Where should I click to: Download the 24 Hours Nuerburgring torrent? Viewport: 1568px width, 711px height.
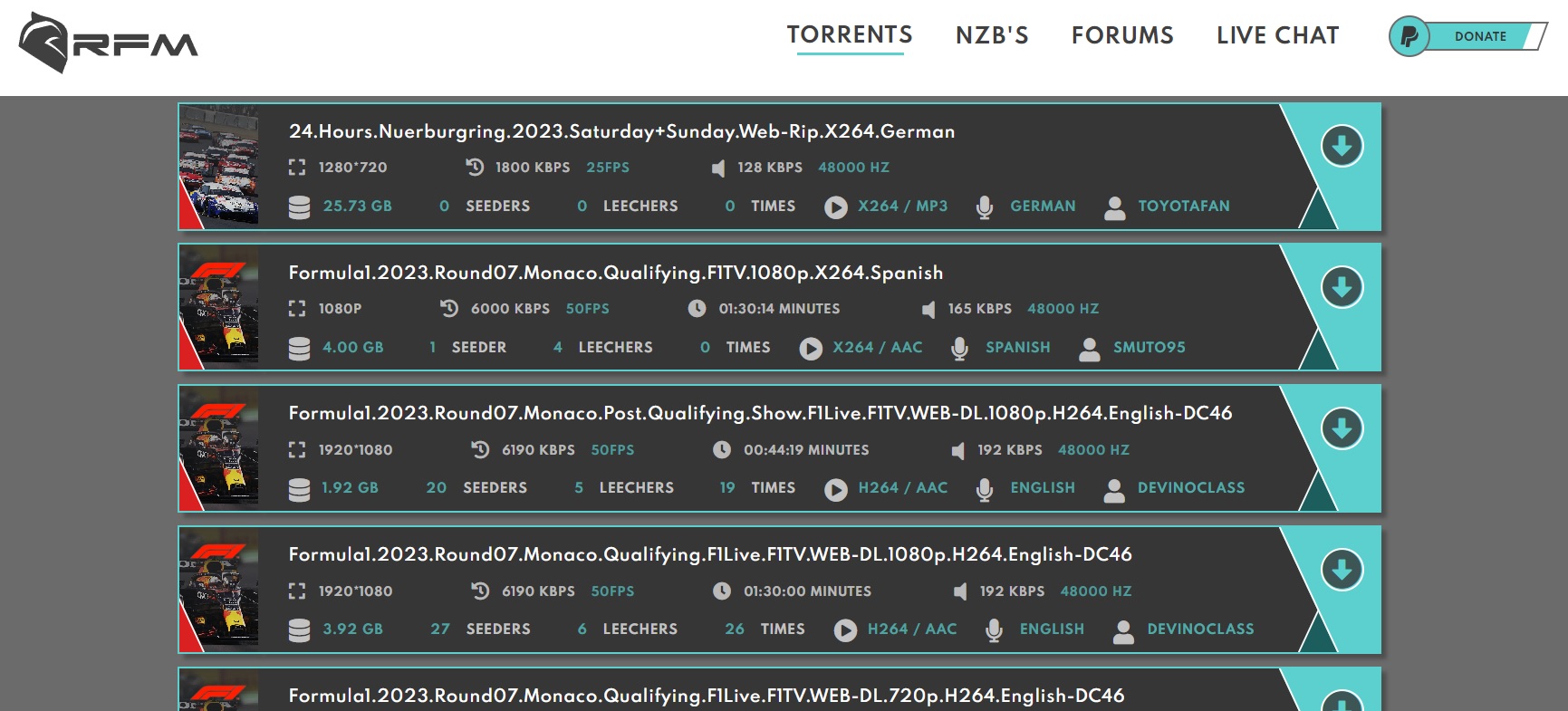1342,146
